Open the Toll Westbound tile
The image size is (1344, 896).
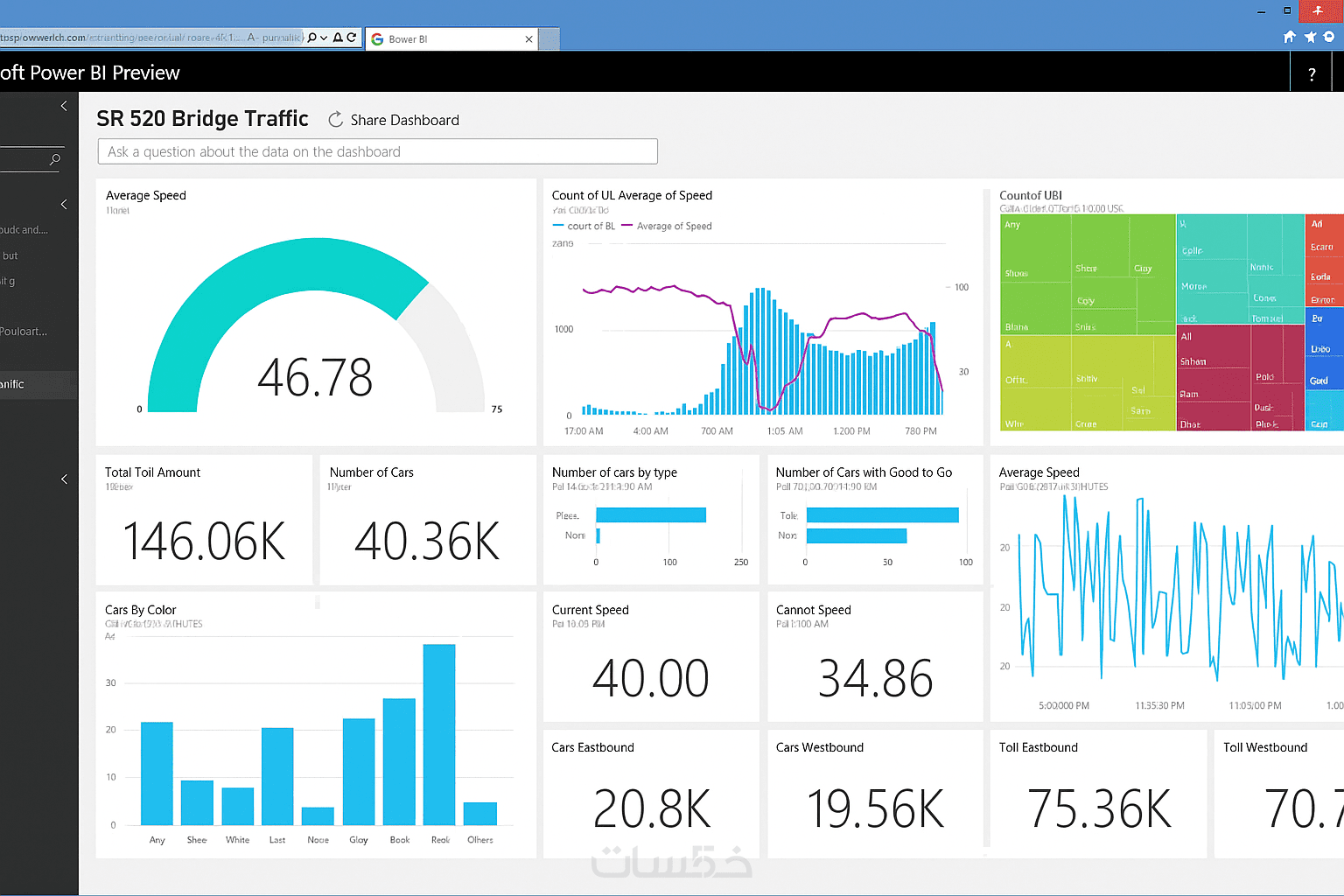point(1279,794)
